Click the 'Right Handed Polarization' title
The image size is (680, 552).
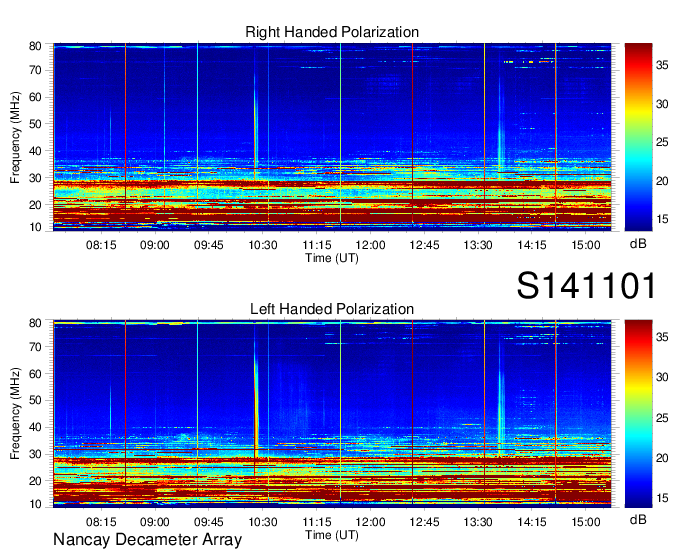(332, 32)
